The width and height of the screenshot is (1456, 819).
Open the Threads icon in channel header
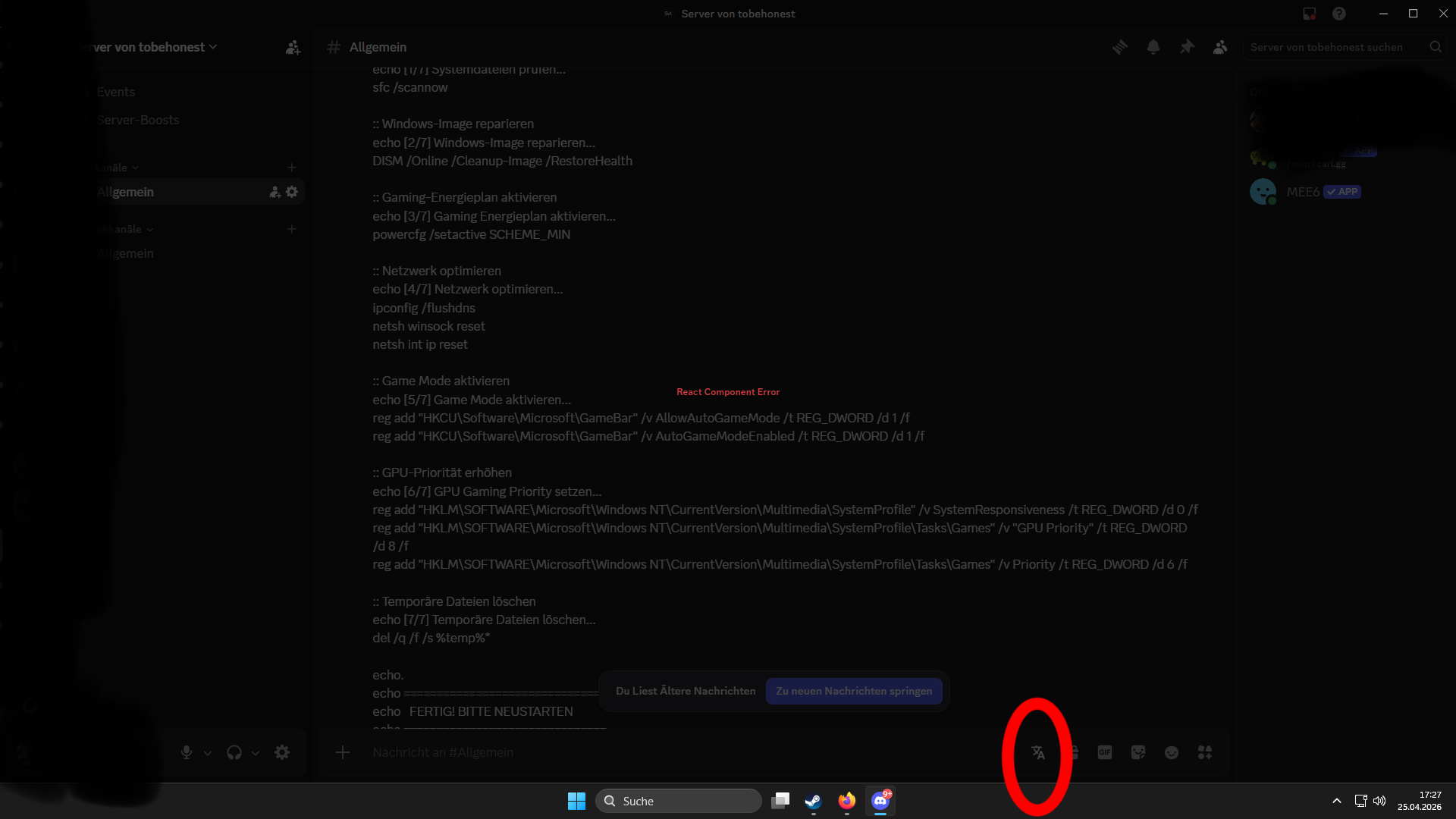[1120, 47]
